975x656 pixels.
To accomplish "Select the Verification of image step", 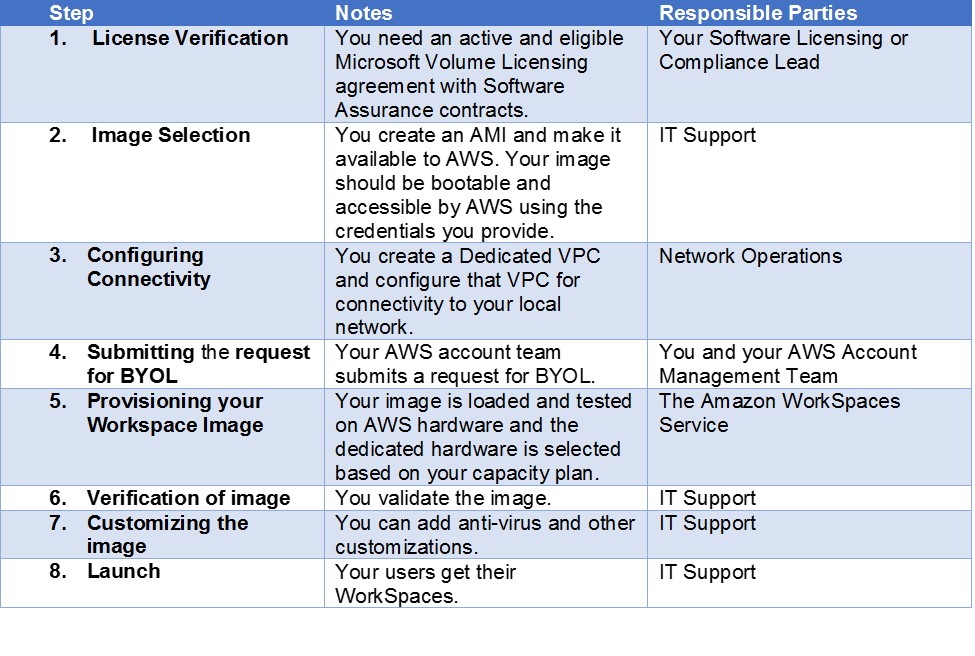I will pos(162,498).
